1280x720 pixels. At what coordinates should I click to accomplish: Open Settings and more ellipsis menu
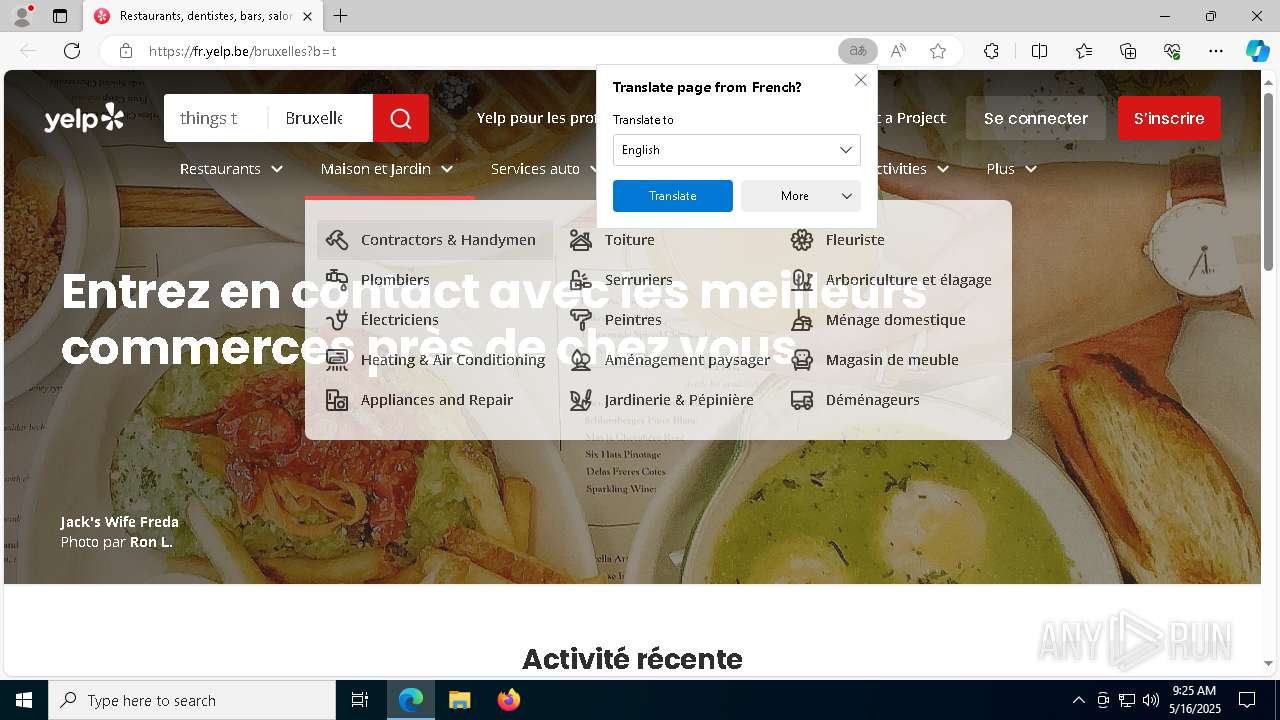click(1216, 51)
